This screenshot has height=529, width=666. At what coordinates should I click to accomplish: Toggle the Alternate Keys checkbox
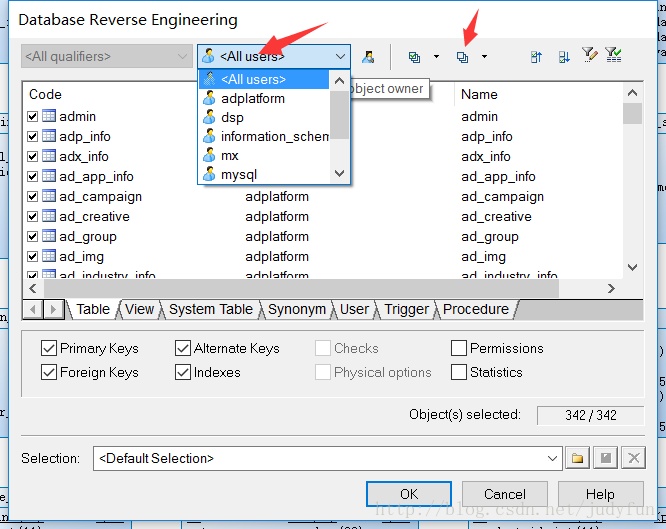tap(183, 348)
